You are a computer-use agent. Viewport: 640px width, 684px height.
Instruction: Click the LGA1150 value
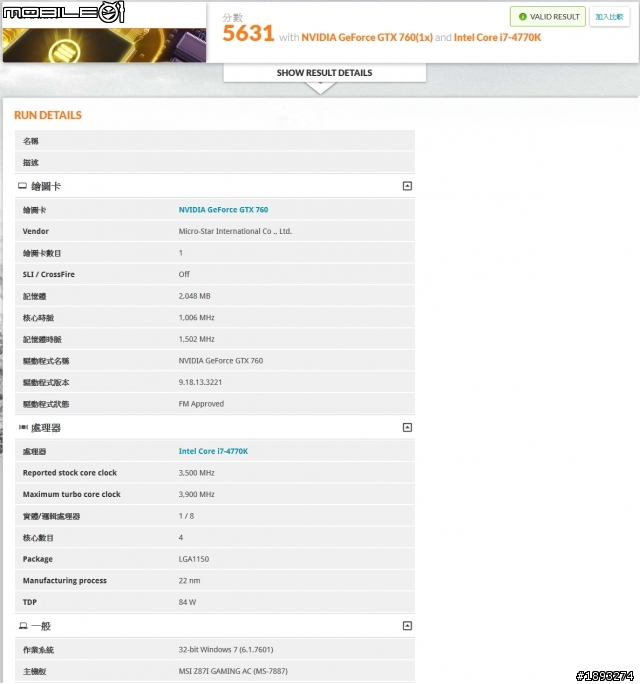click(x=194, y=559)
